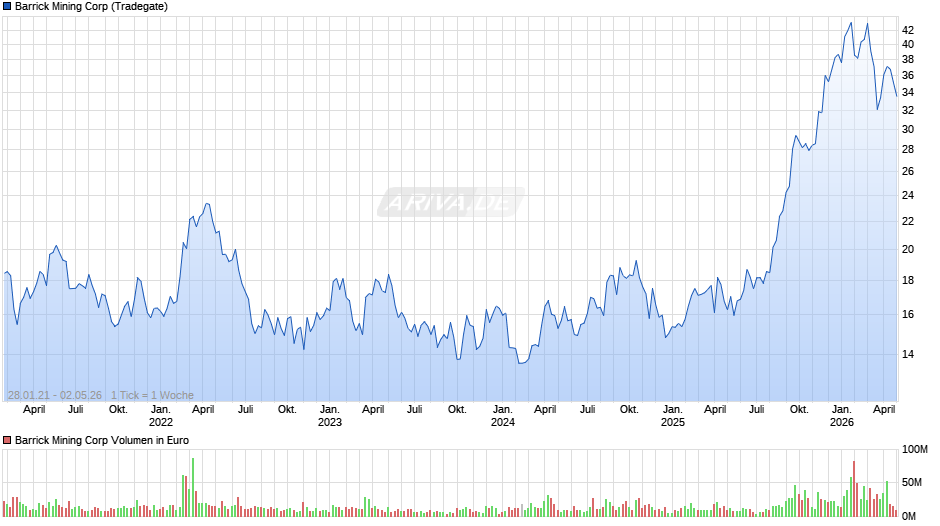The width and height of the screenshot is (940, 526).
Task: Click the price axis label '42'
Action: [x=908, y=30]
